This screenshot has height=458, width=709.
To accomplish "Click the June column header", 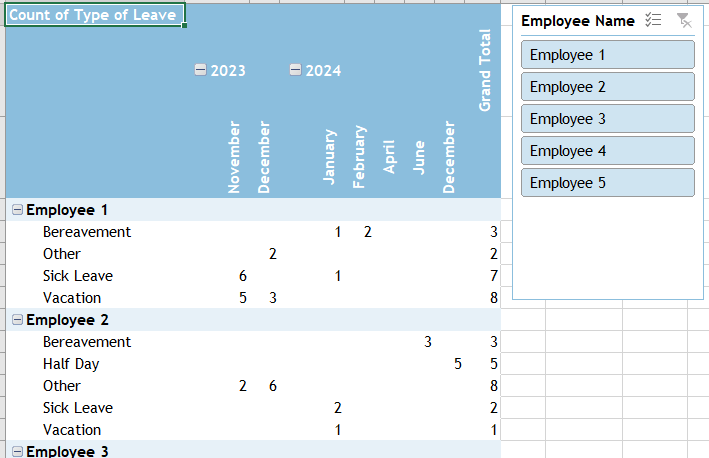I will [x=419, y=157].
